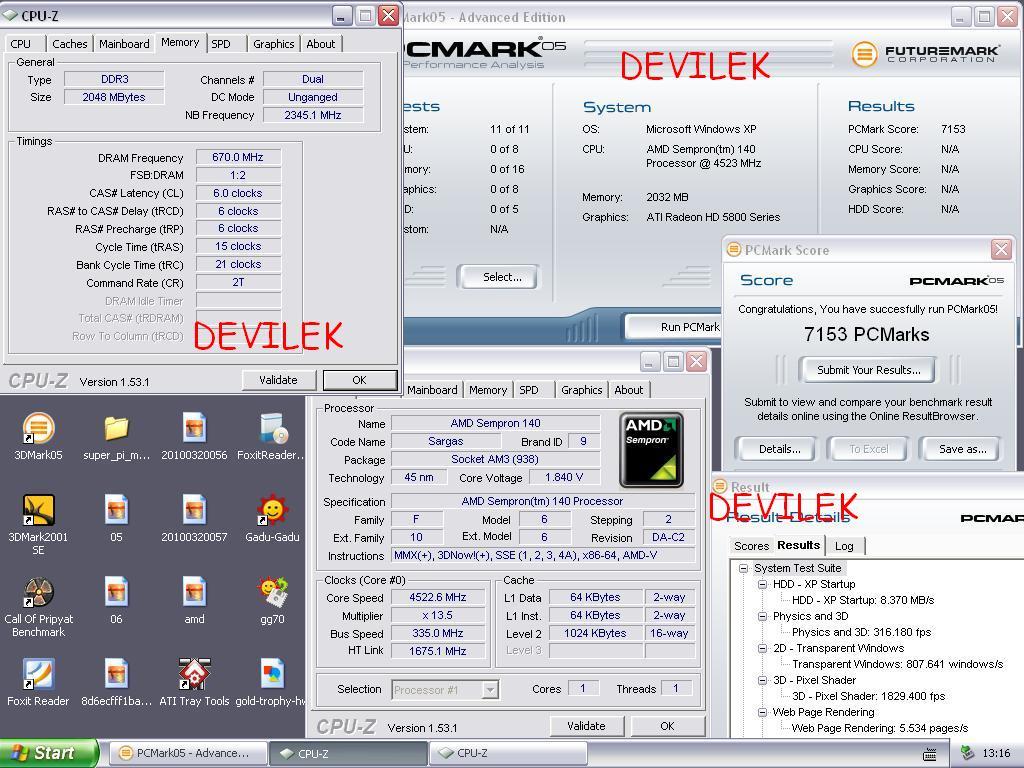
Task: Collapse 3D - Pixel Shader node
Action: click(762, 680)
